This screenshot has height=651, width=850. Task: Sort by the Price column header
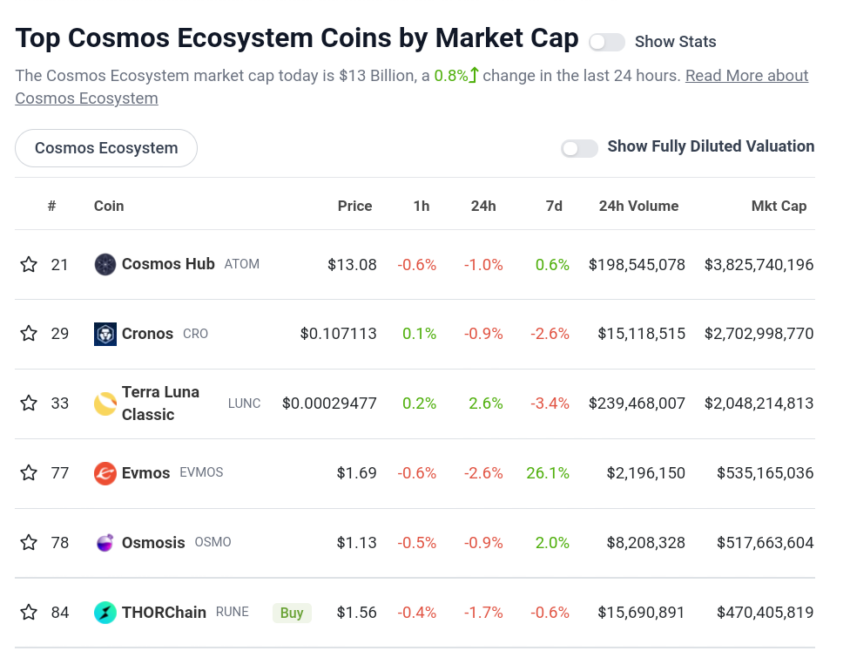click(354, 206)
